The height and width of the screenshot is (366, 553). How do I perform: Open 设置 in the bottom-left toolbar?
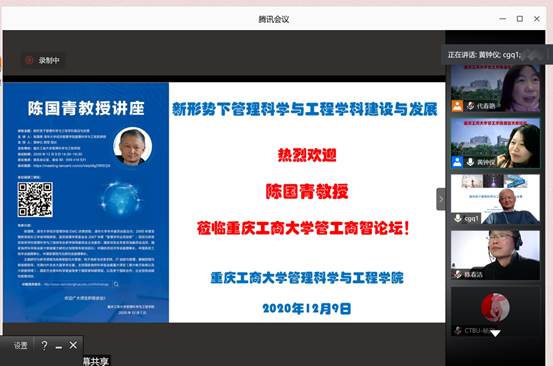20,345
